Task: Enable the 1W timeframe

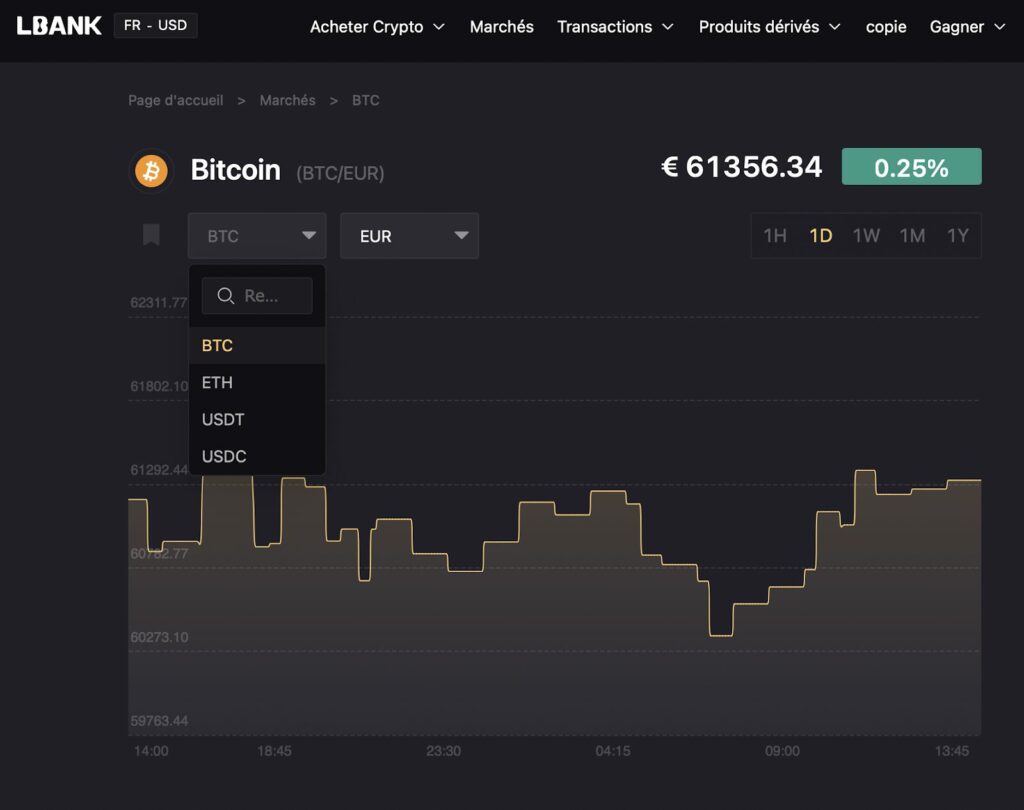Action: click(x=866, y=236)
